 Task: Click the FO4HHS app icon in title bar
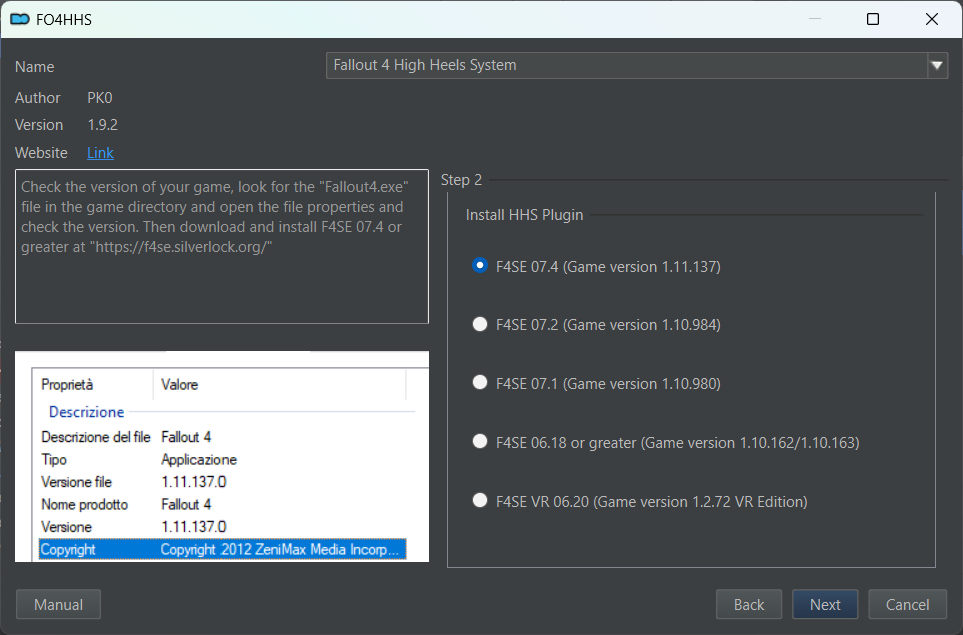point(20,20)
